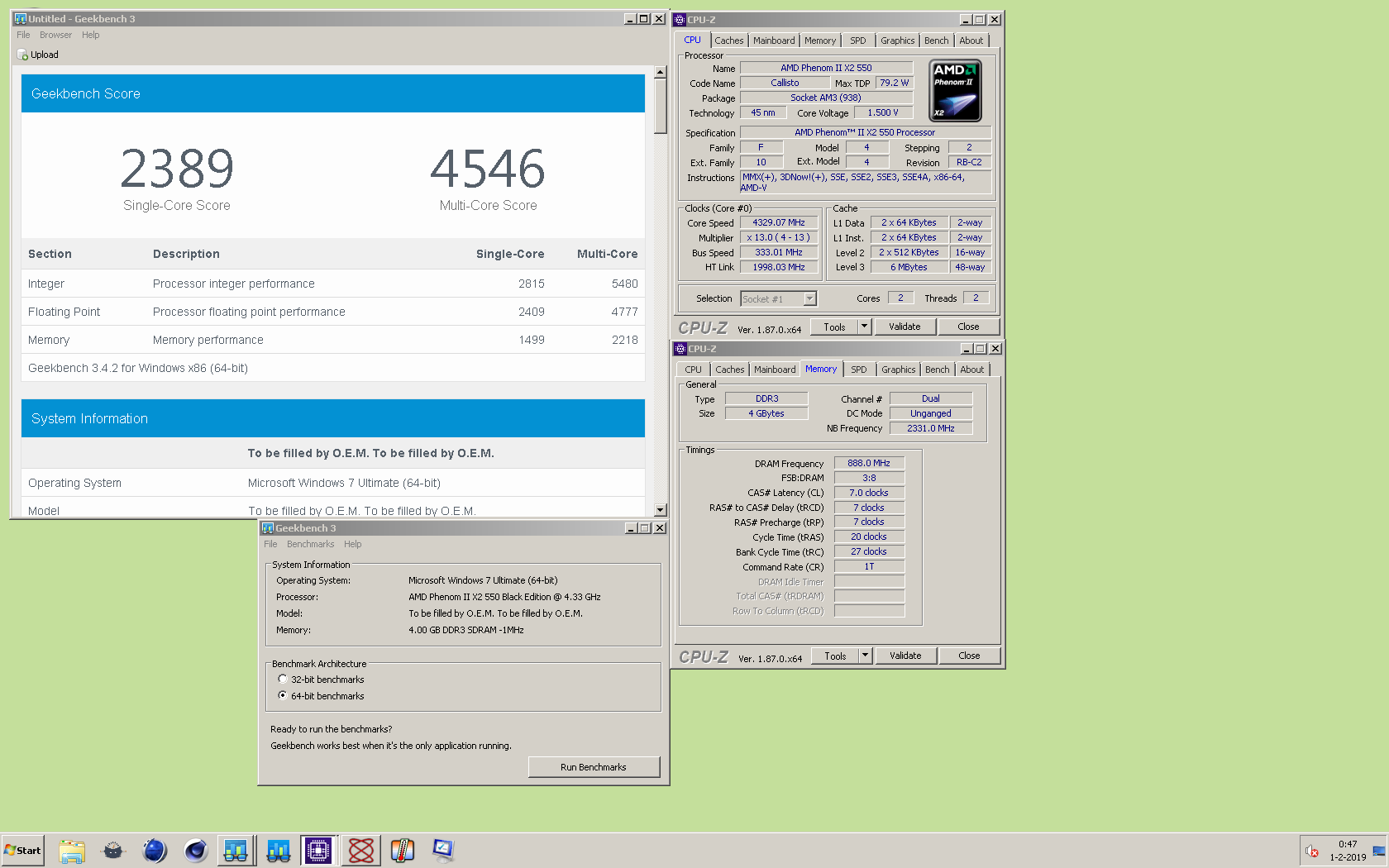Switch to Mainboard tab in upper CPU-Z
Image resolution: width=1389 pixels, height=868 pixels.
[774, 41]
